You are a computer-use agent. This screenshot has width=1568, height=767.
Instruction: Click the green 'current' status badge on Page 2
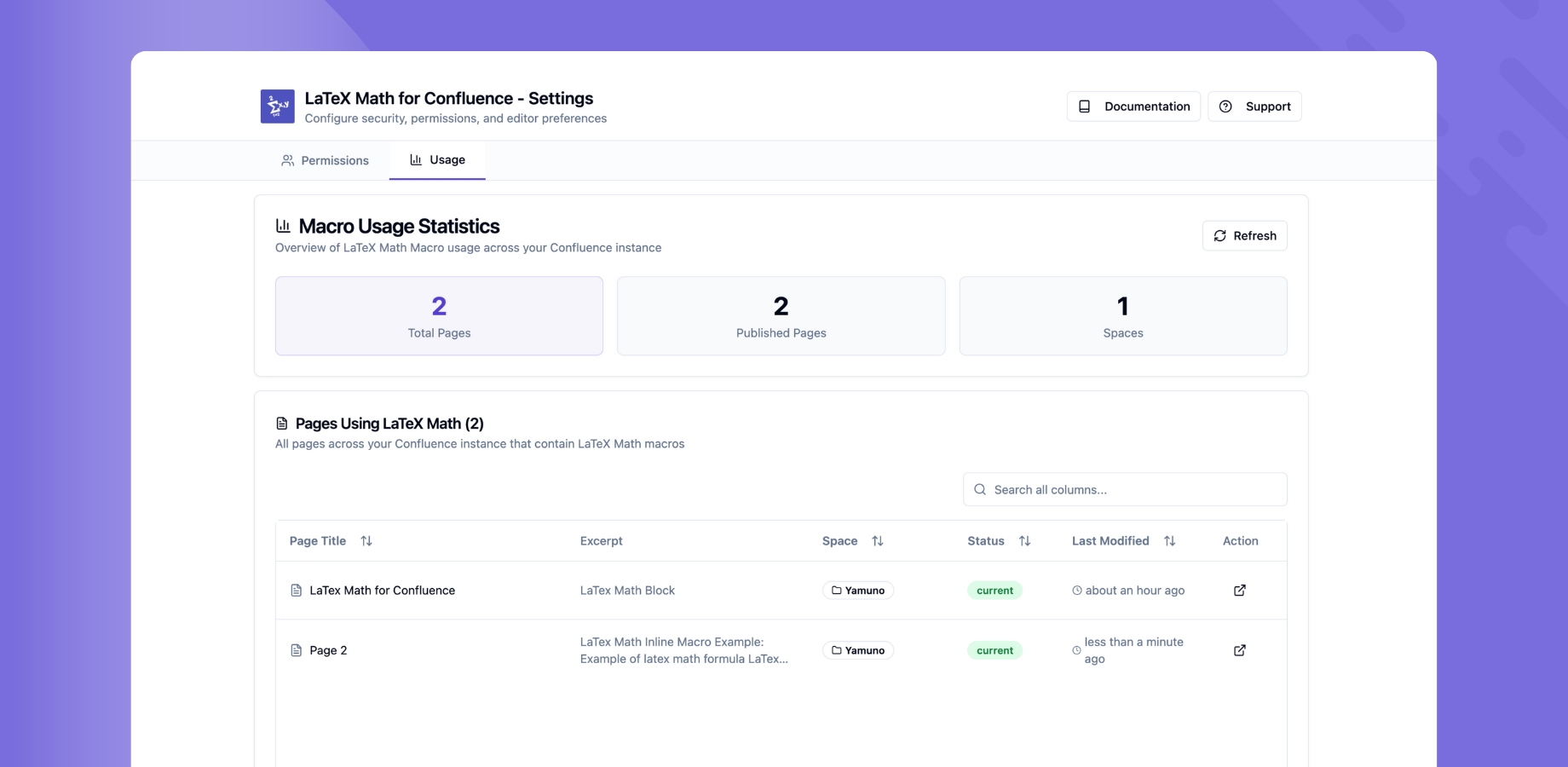click(x=994, y=649)
